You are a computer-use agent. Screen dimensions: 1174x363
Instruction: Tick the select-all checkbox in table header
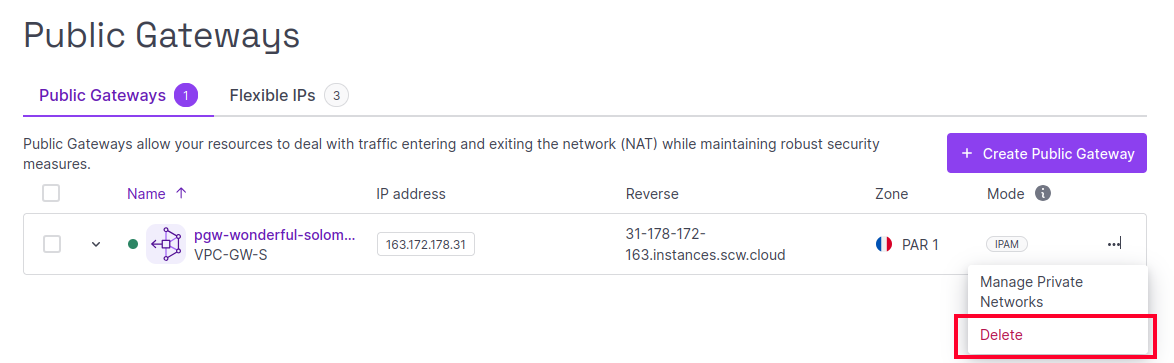pyautogui.click(x=51, y=193)
